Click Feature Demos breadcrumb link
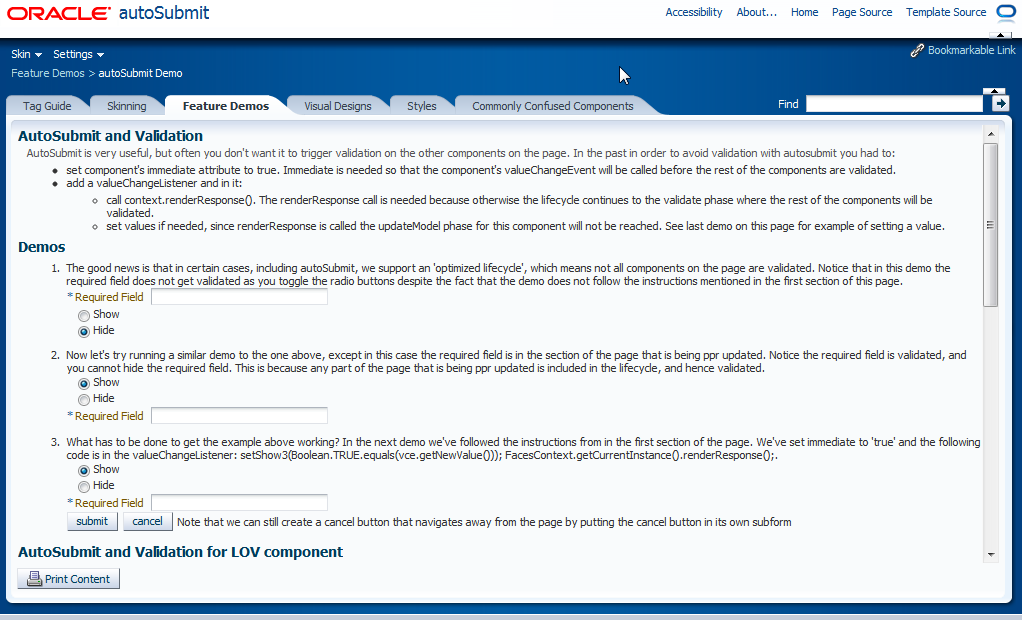The image size is (1022, 620). (x=48, y=73)
